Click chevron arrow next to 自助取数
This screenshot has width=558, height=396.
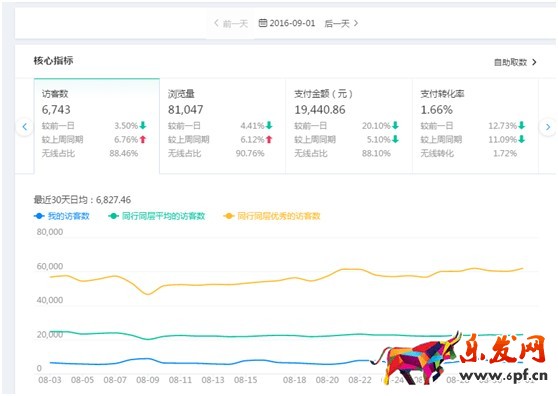534,62
